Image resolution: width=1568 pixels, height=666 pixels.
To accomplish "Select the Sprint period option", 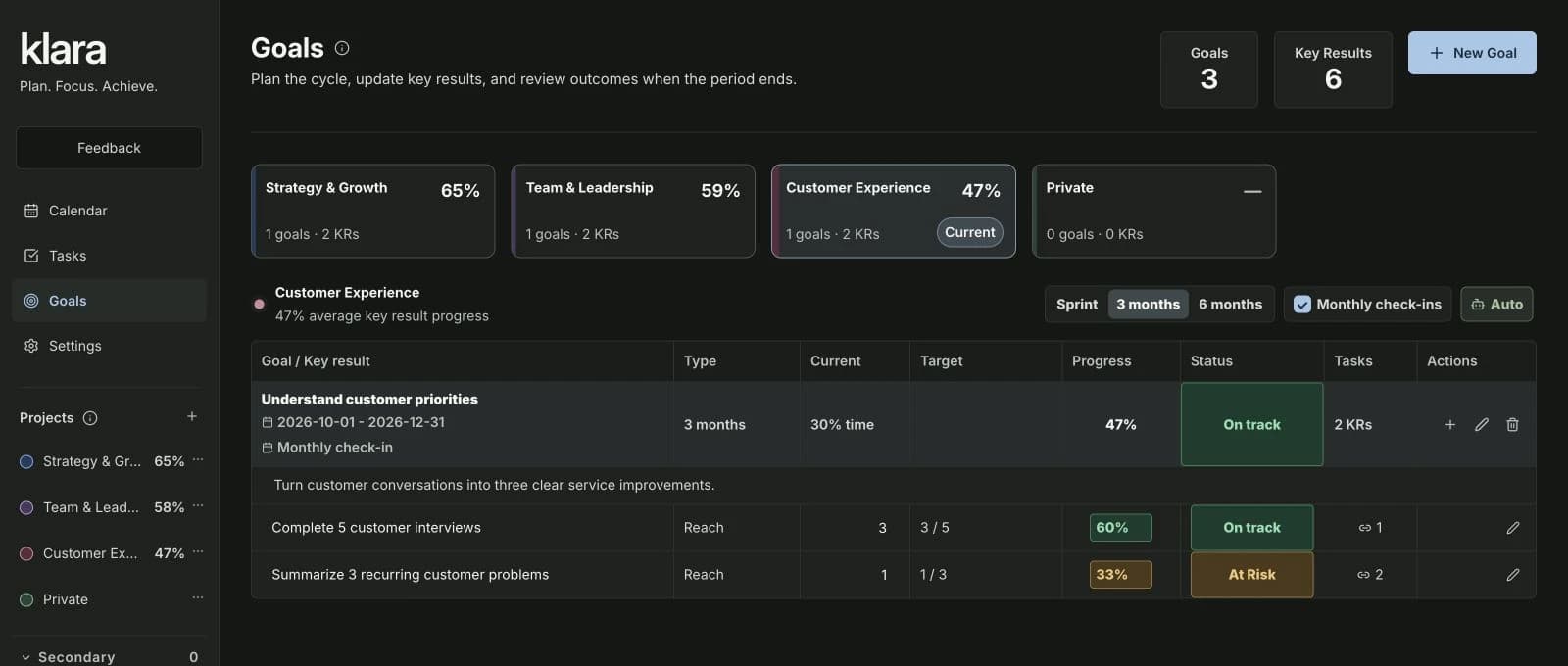I will tap(1077, 305).
